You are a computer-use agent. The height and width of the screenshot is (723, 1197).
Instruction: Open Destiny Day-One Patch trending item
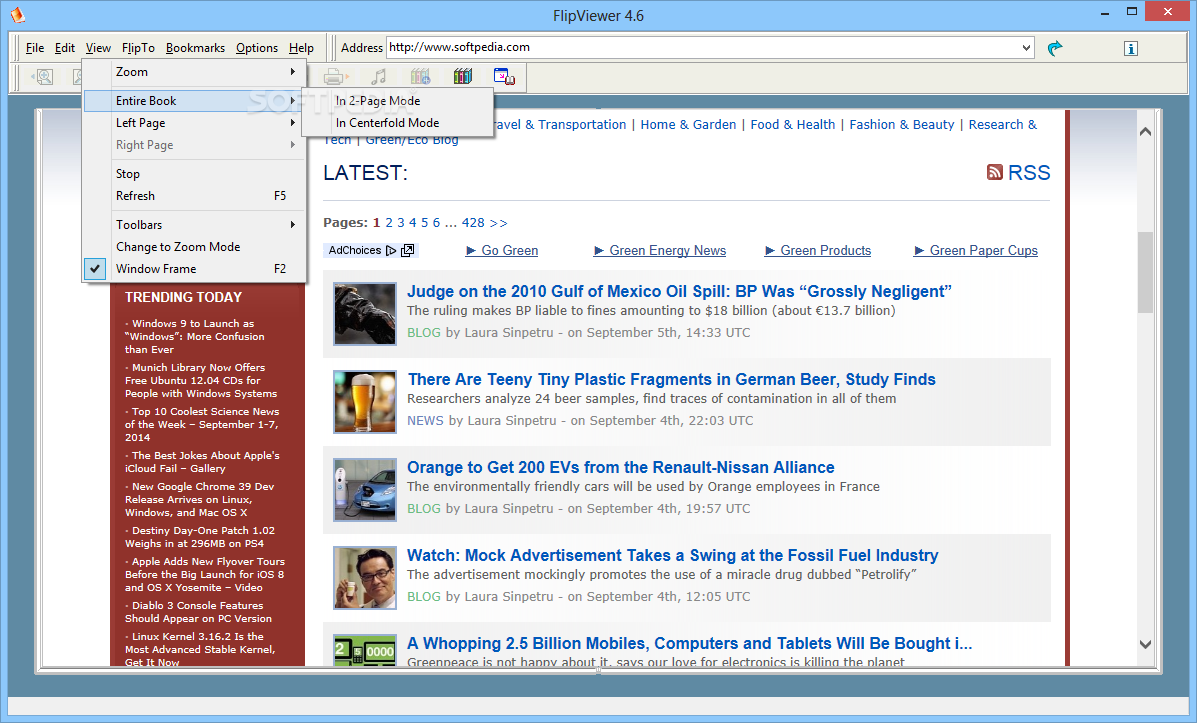click(x=200, y=537)
